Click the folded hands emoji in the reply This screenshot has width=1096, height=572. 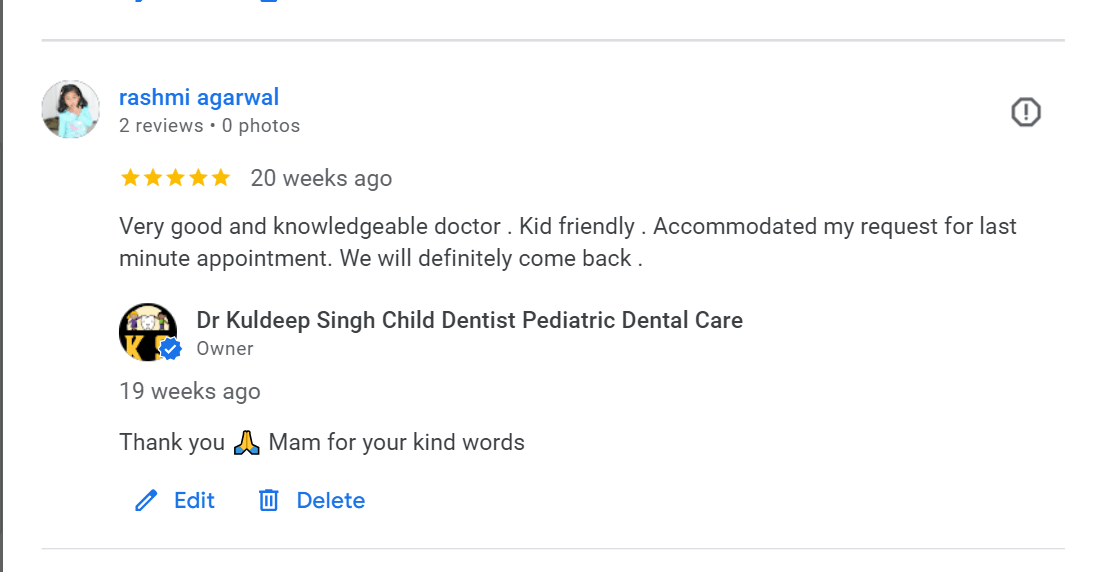[247, 442]
